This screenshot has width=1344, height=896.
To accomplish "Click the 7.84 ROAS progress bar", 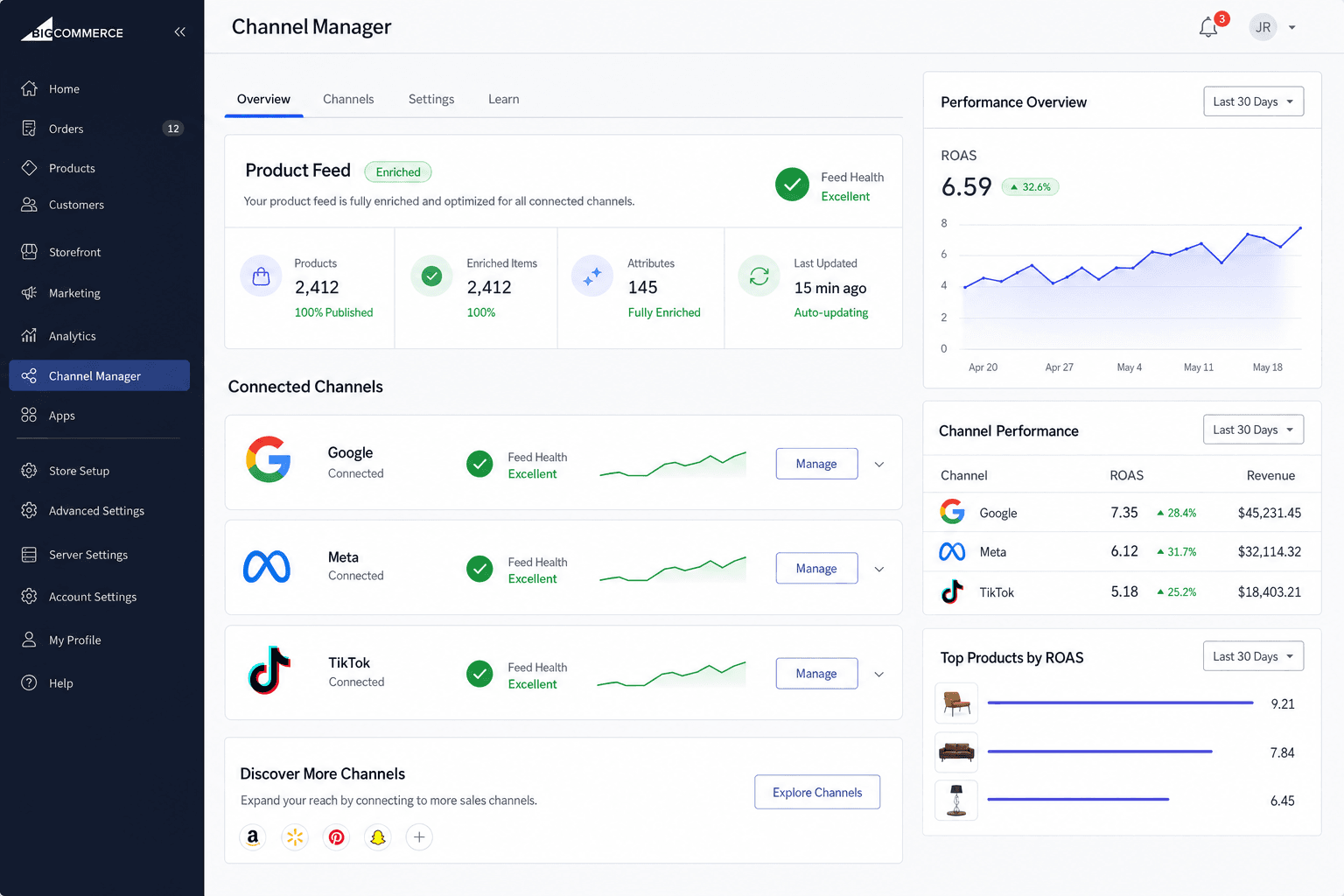I will click(1100, 752).
